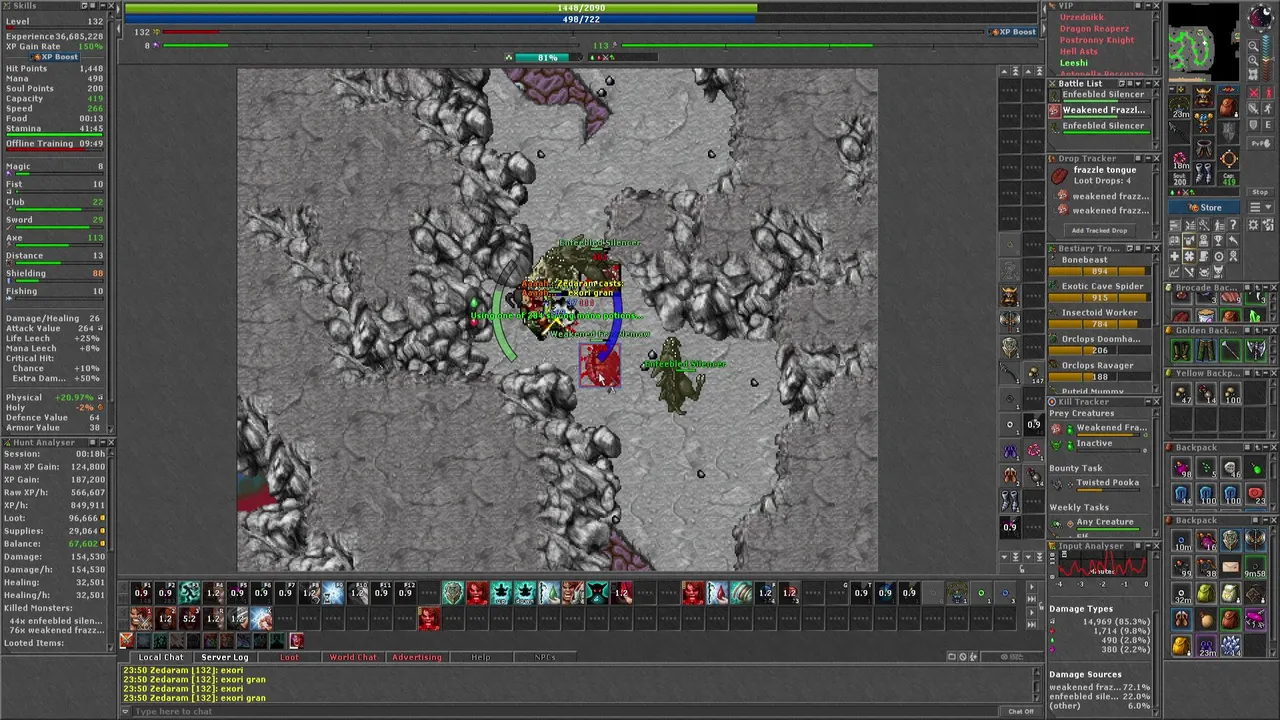
Task: Click the amulet equipment slot
Action: pyautogui.click(x=1179, y=108)
